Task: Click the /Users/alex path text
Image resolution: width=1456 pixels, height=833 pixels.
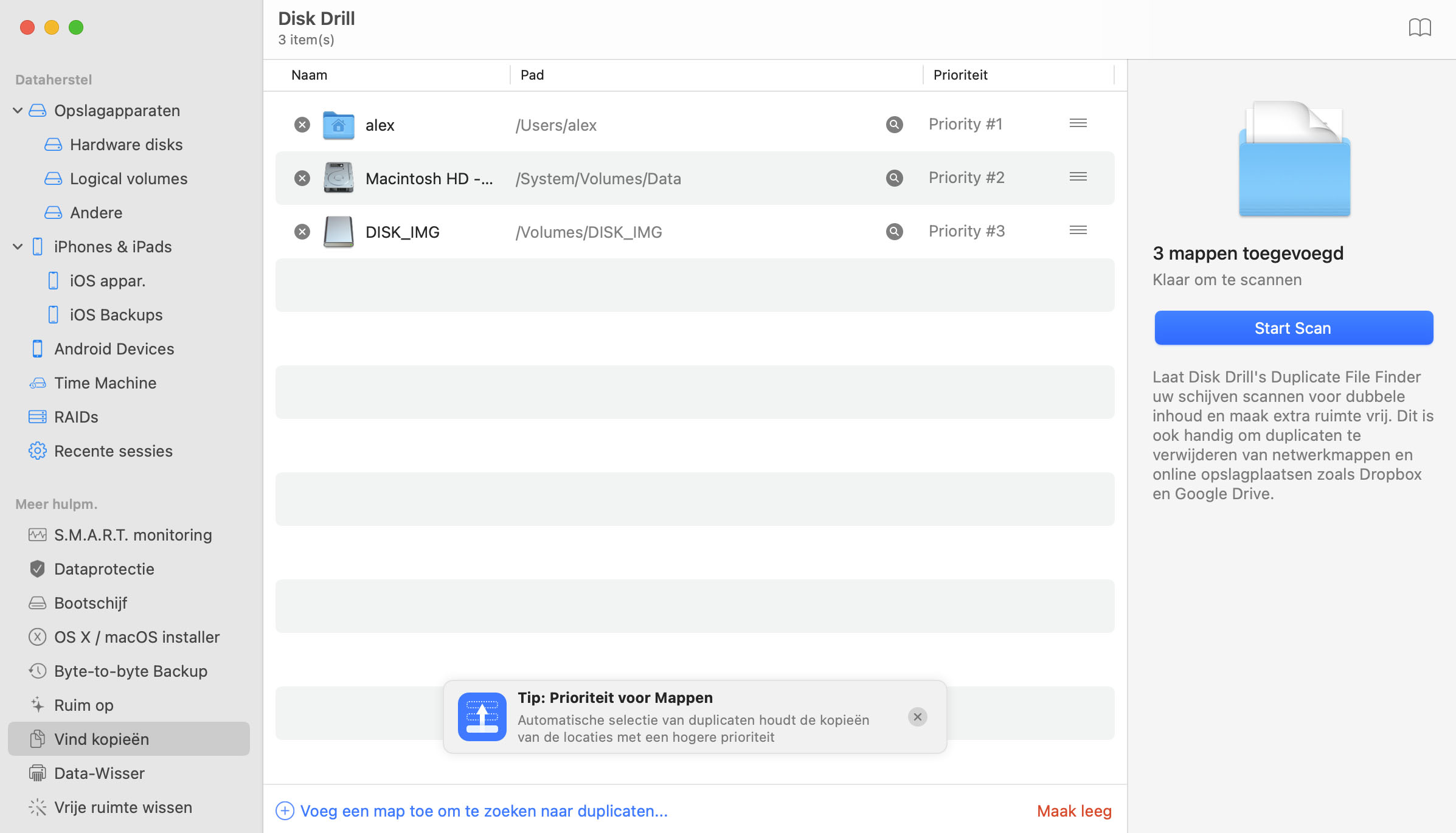Action: [x=556, y=125]
